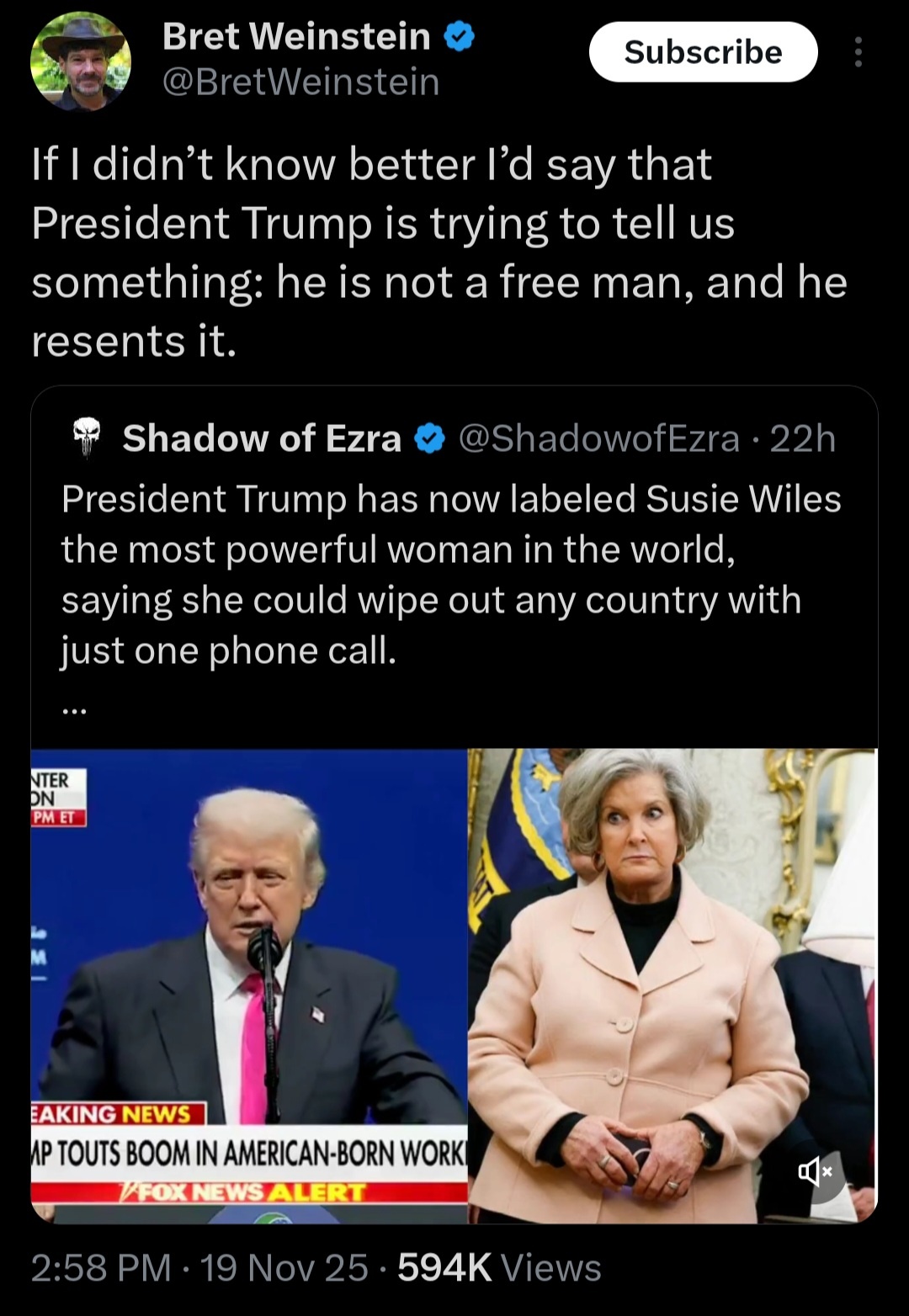Click Bret Weinstein's blue verified badge
This screenshot has width=909, height=1316.
point(459,37)
